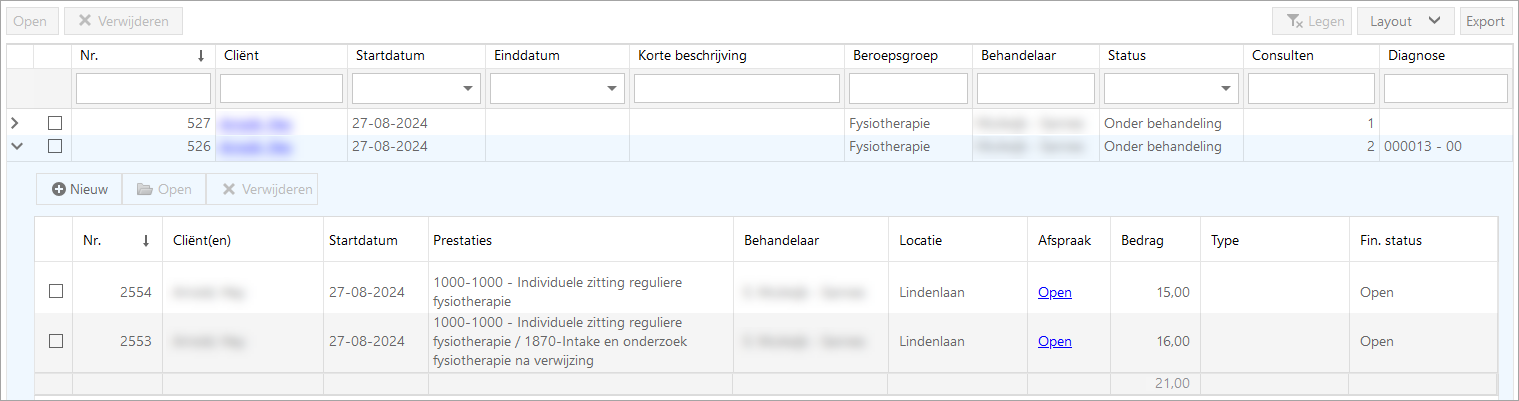Open the Status filter dropdown
This screenshot has height=401, width=1519.
[x=1226, y=89]
